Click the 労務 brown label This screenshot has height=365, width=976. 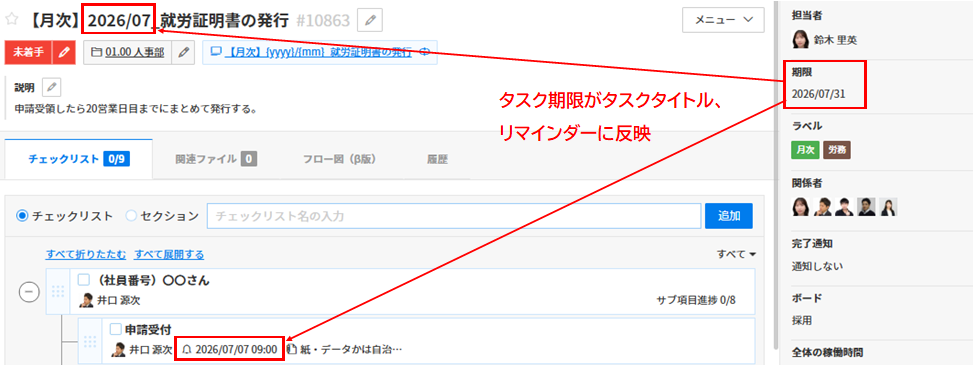click(x=837, y=149)
